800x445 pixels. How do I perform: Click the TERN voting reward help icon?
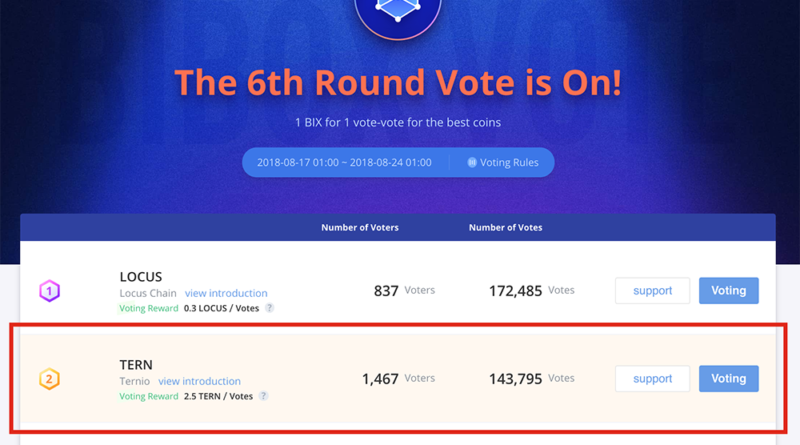pyautogui.click(x=264, y=396)
